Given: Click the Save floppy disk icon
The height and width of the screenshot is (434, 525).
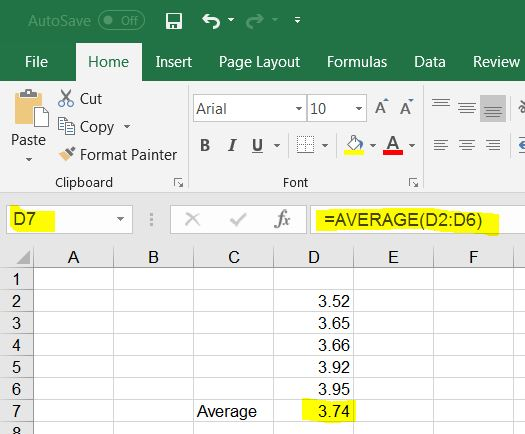Looking at the screenshot, I should point(174,21).
